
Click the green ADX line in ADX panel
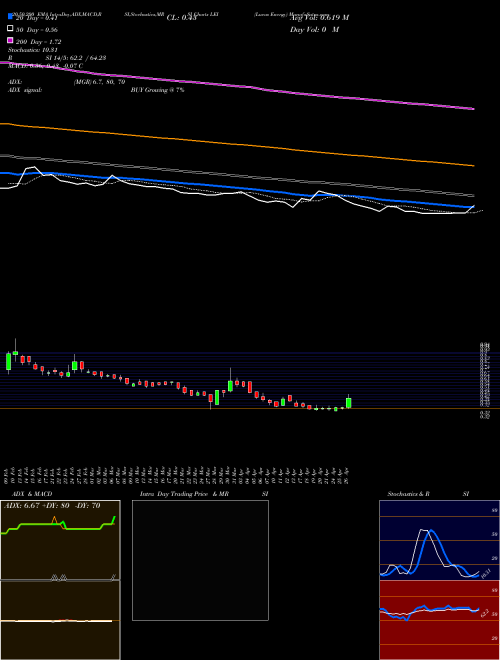pos(58,526)
